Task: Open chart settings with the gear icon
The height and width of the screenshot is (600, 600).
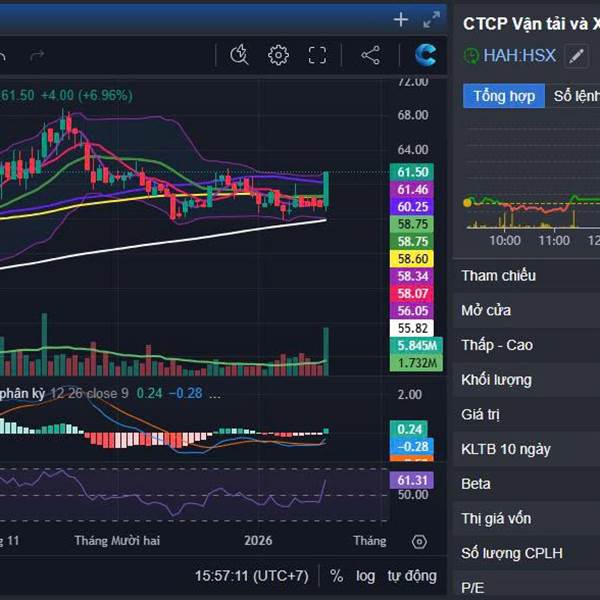Action: pyautogui.click(x=278, y=55)
